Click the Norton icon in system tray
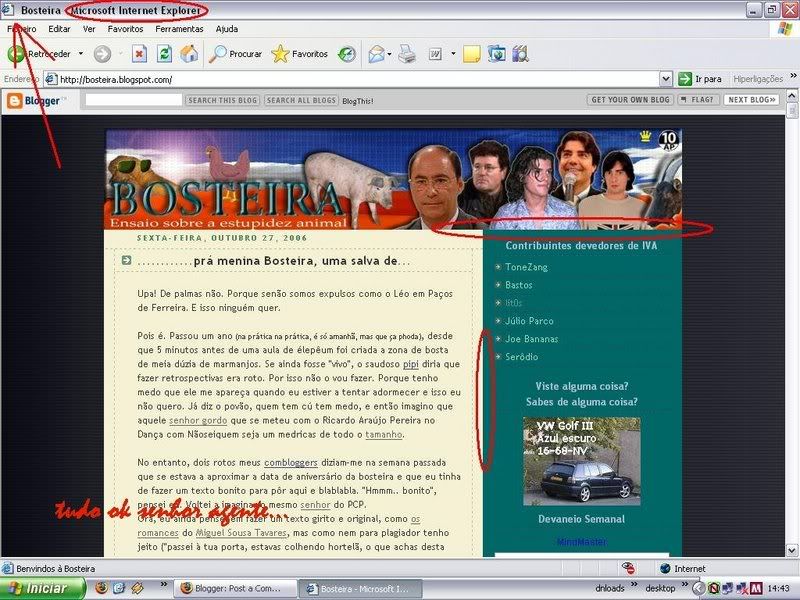The height and width of the screenshot is (600, 800). point(714,589)
